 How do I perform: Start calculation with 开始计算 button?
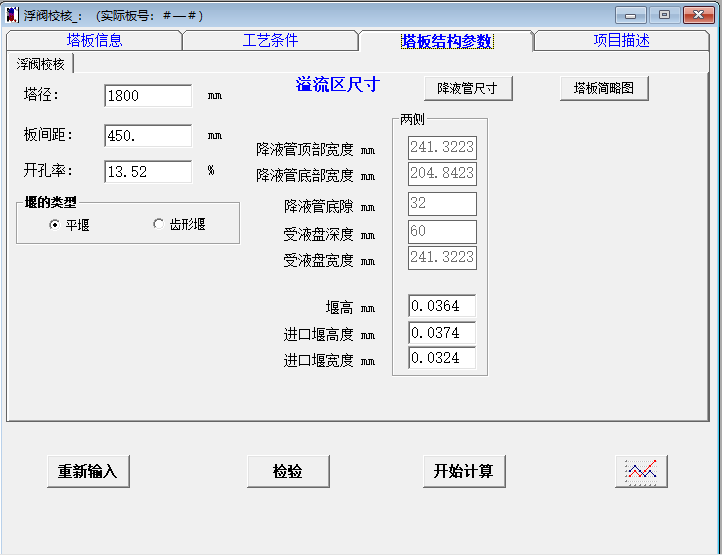point(464,471)
